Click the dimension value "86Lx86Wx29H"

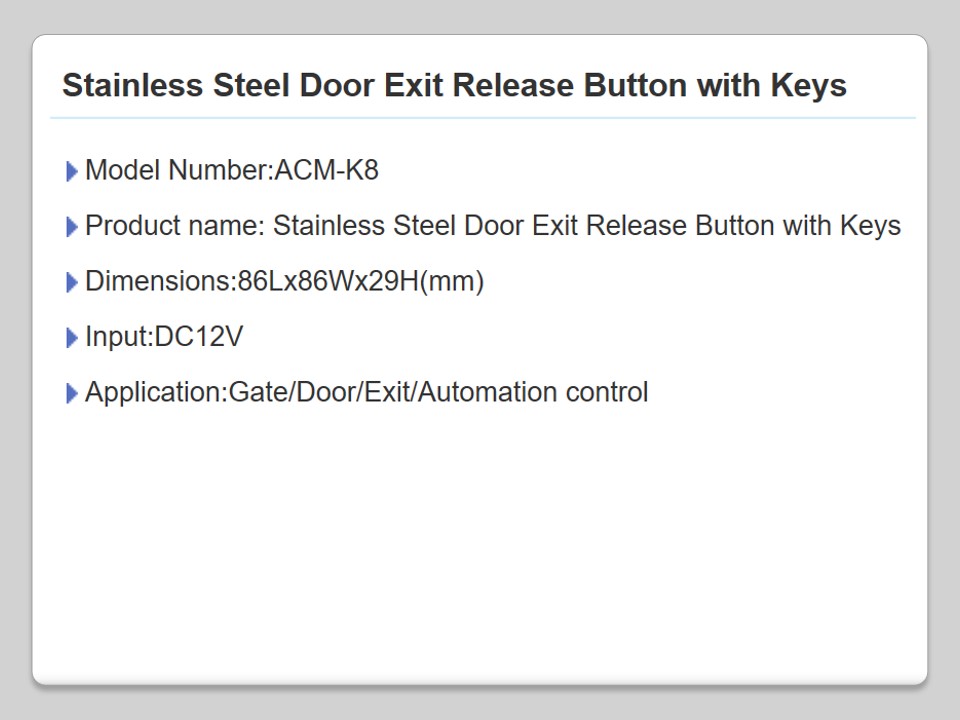(327, 282)
